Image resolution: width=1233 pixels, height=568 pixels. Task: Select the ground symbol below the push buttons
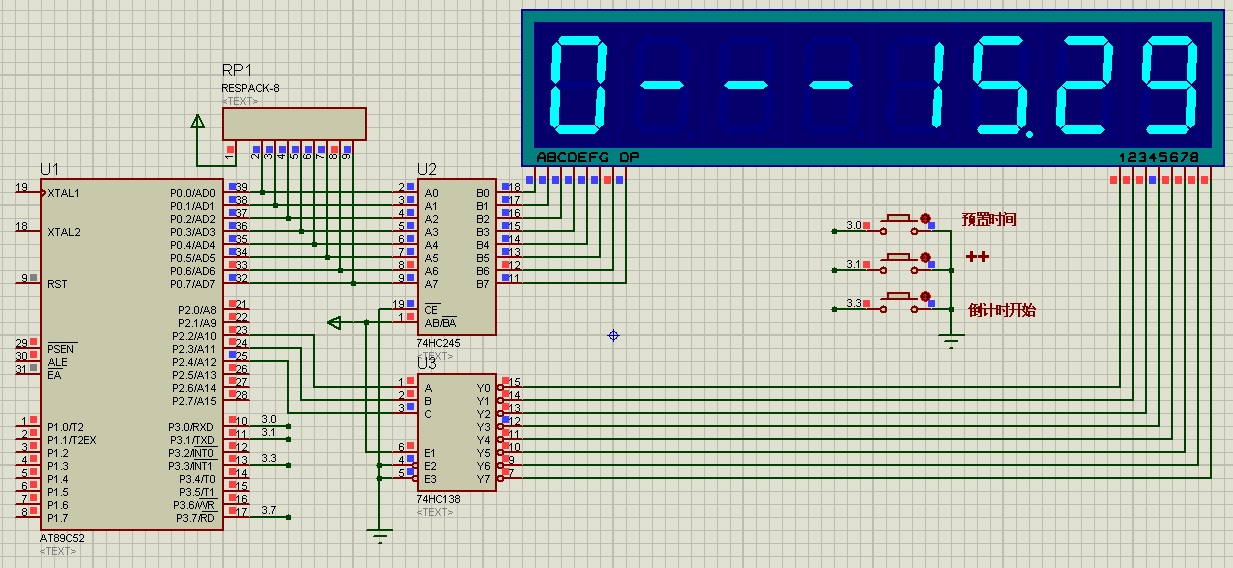pyautogui.click(x=952, y=341)
